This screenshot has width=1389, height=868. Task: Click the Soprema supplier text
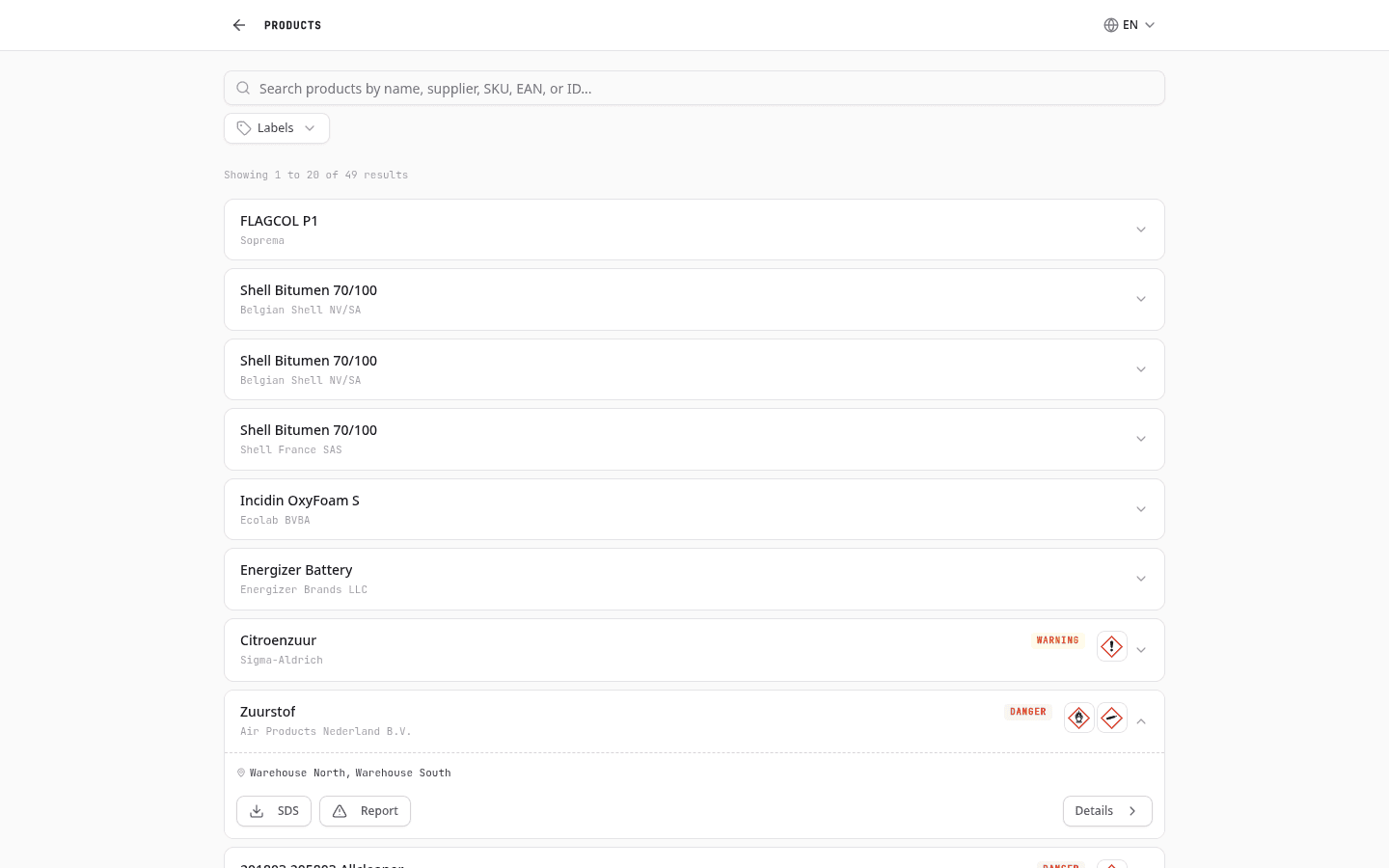[262, 241]
